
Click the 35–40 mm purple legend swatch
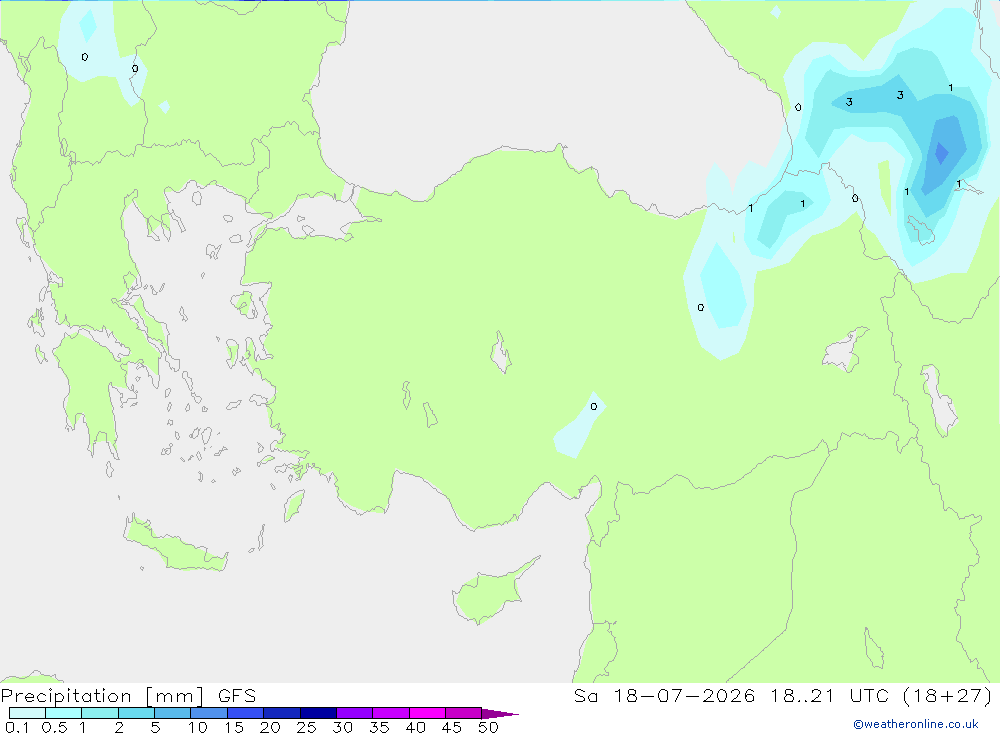tap(391, 713)
